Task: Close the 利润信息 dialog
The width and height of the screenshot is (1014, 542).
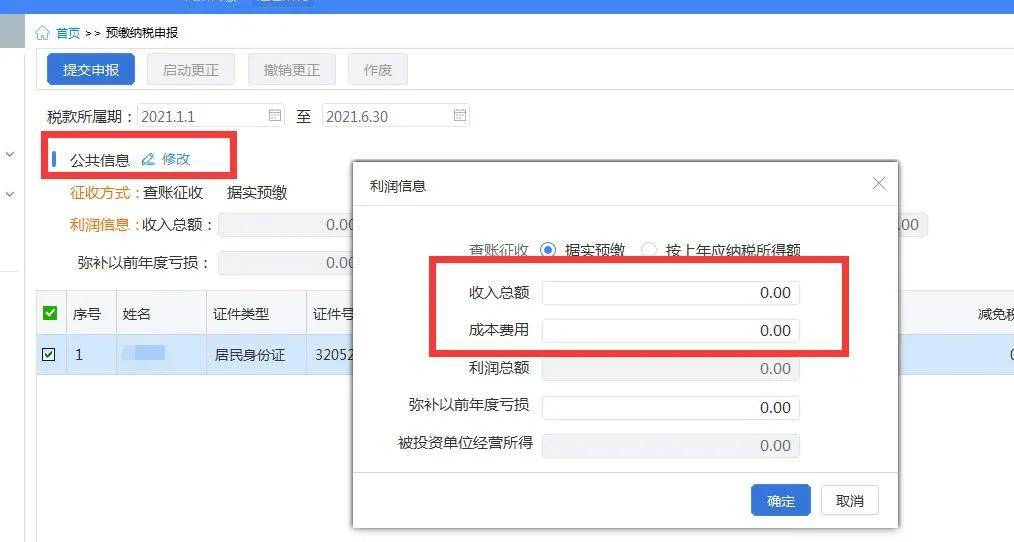Action: (879, 184)
